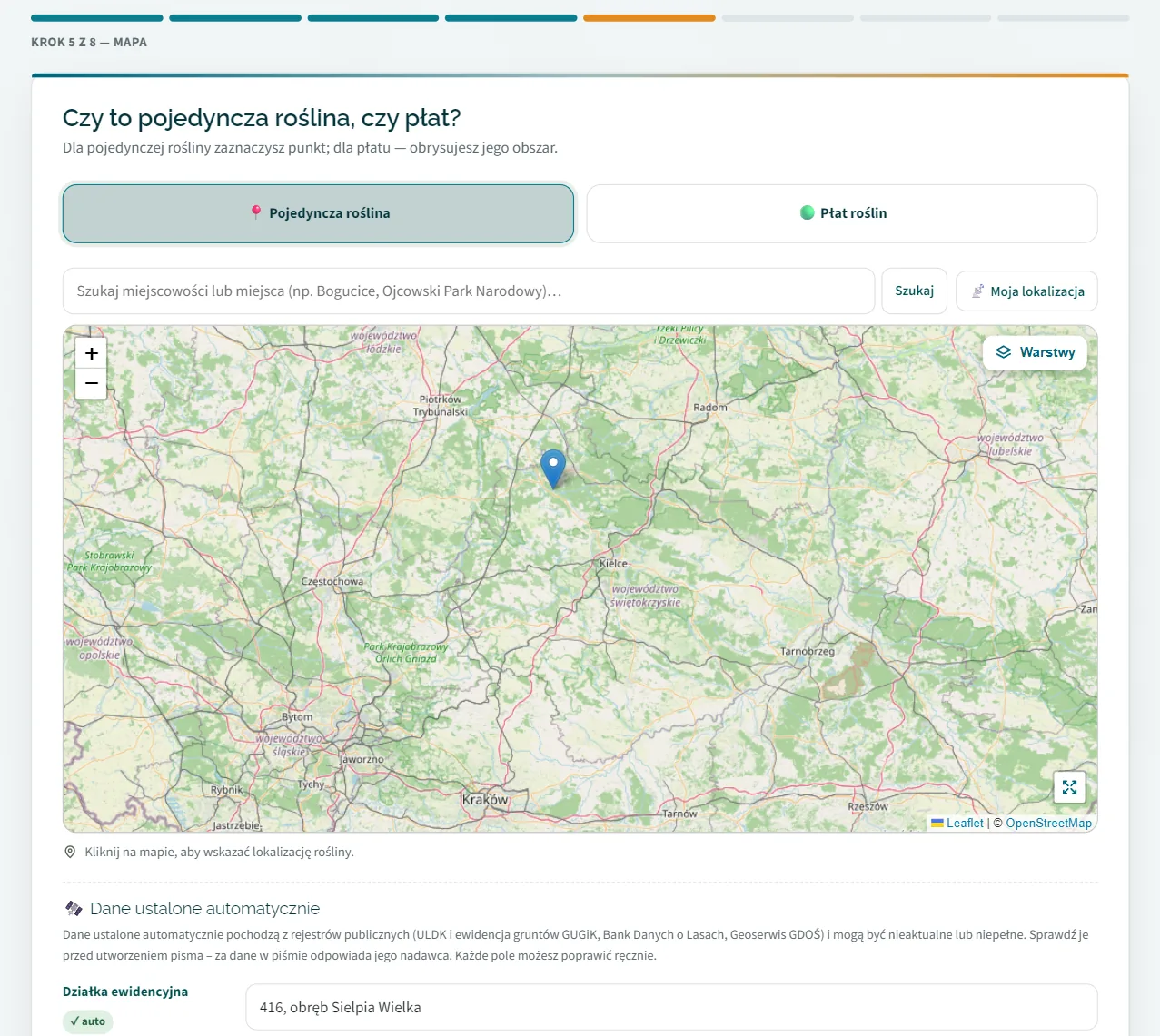Screen dimensions: 1160x1036
Task: Click województwo opolskie map label
Action: coord(99,648)
